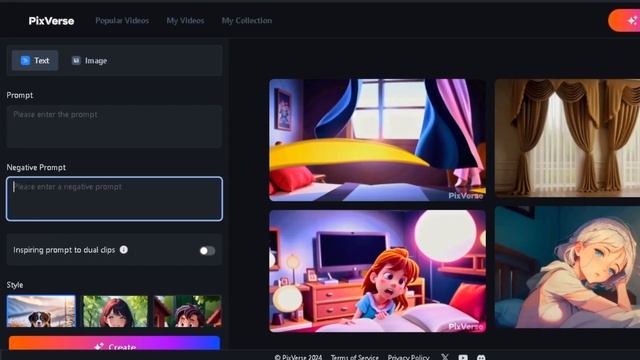Select the anime girl style thumbnail

point(115,311)
